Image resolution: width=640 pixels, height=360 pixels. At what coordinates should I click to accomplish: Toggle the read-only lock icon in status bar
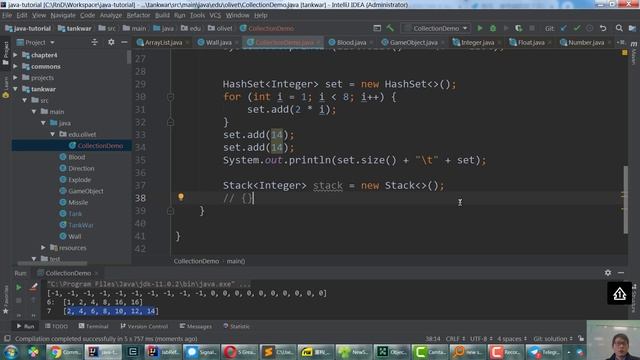[x=581, y=338]
